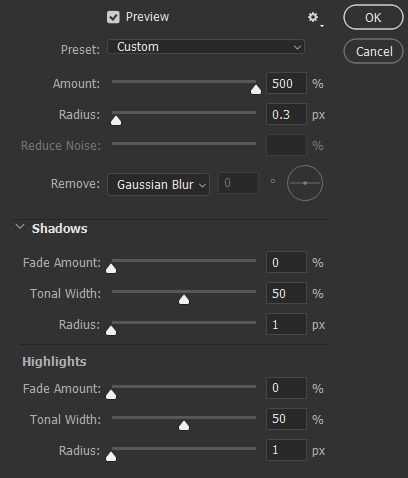Image resolution: width=408 pixels, height=478 pixels.
Task: Click the Highlights Fade Amount slider handle
Action: (111, 394)
